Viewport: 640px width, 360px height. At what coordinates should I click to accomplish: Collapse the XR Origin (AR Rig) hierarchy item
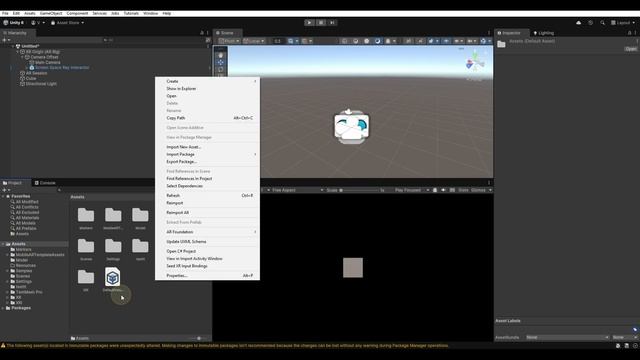(18, 52)
